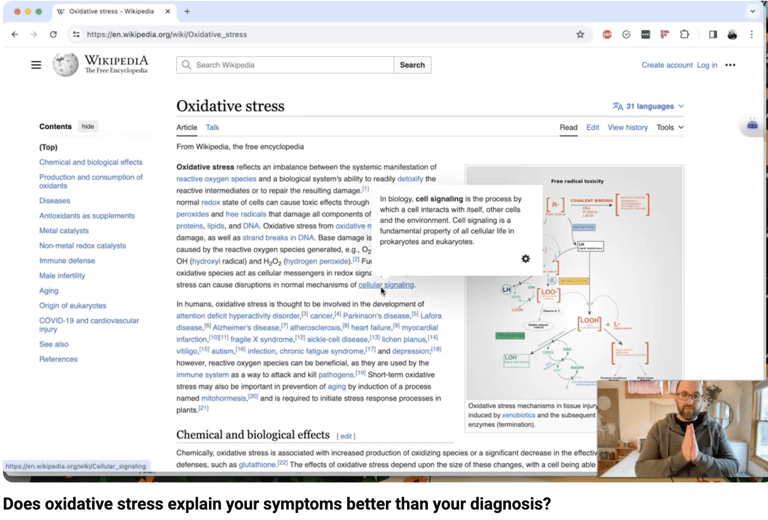Click the Wikipedia globe logo

(66, 65)
